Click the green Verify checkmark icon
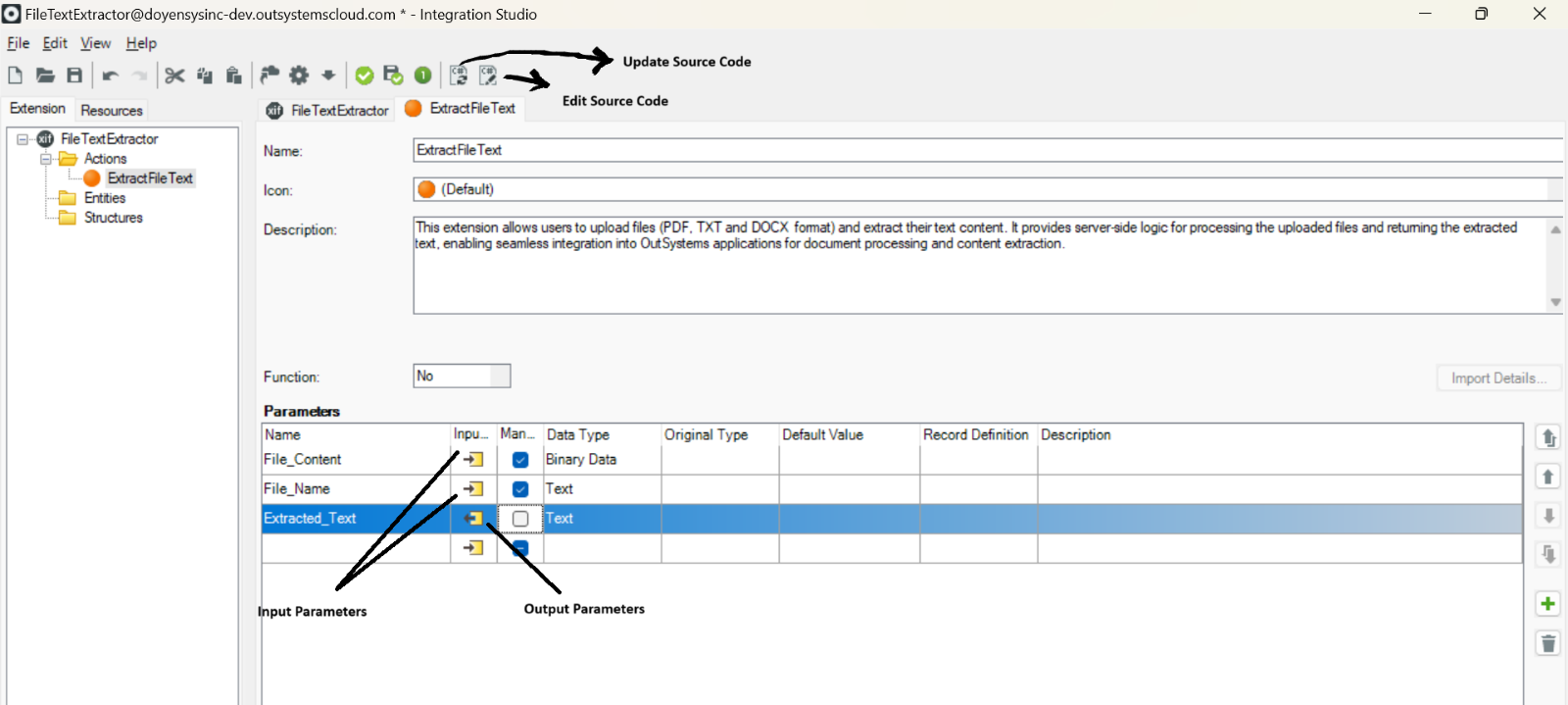Viewport: 1568px width, 705px height. coord(365,76)
